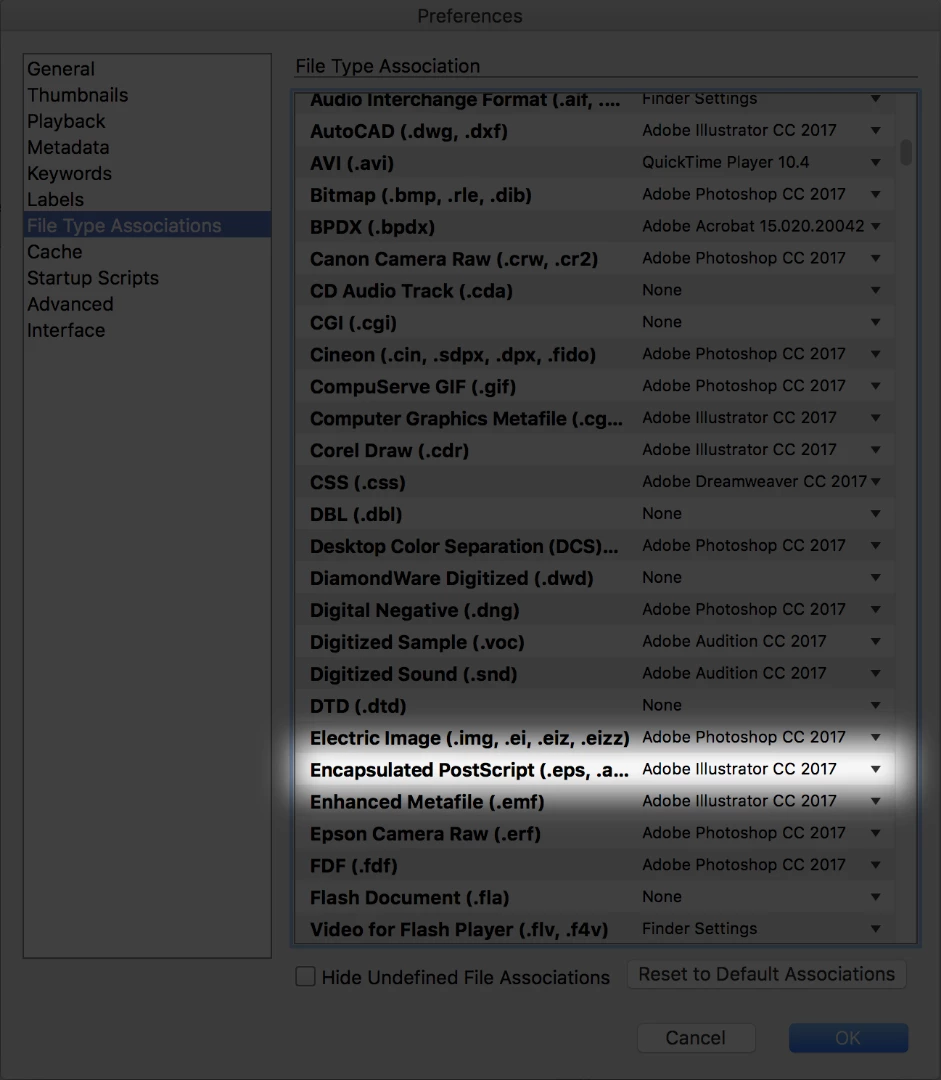Click the 'Epson Camera Raw (.erf)' label
Image resolution: width=941 pixels, height=1080 pixels.
click(x=425, y=833)
